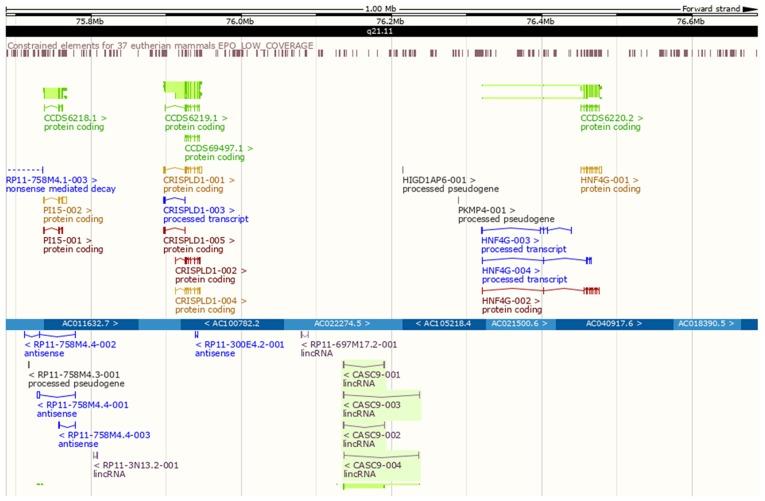
Task: Open the PI15-002 protein coding transcript
Action: pos(73,210)
